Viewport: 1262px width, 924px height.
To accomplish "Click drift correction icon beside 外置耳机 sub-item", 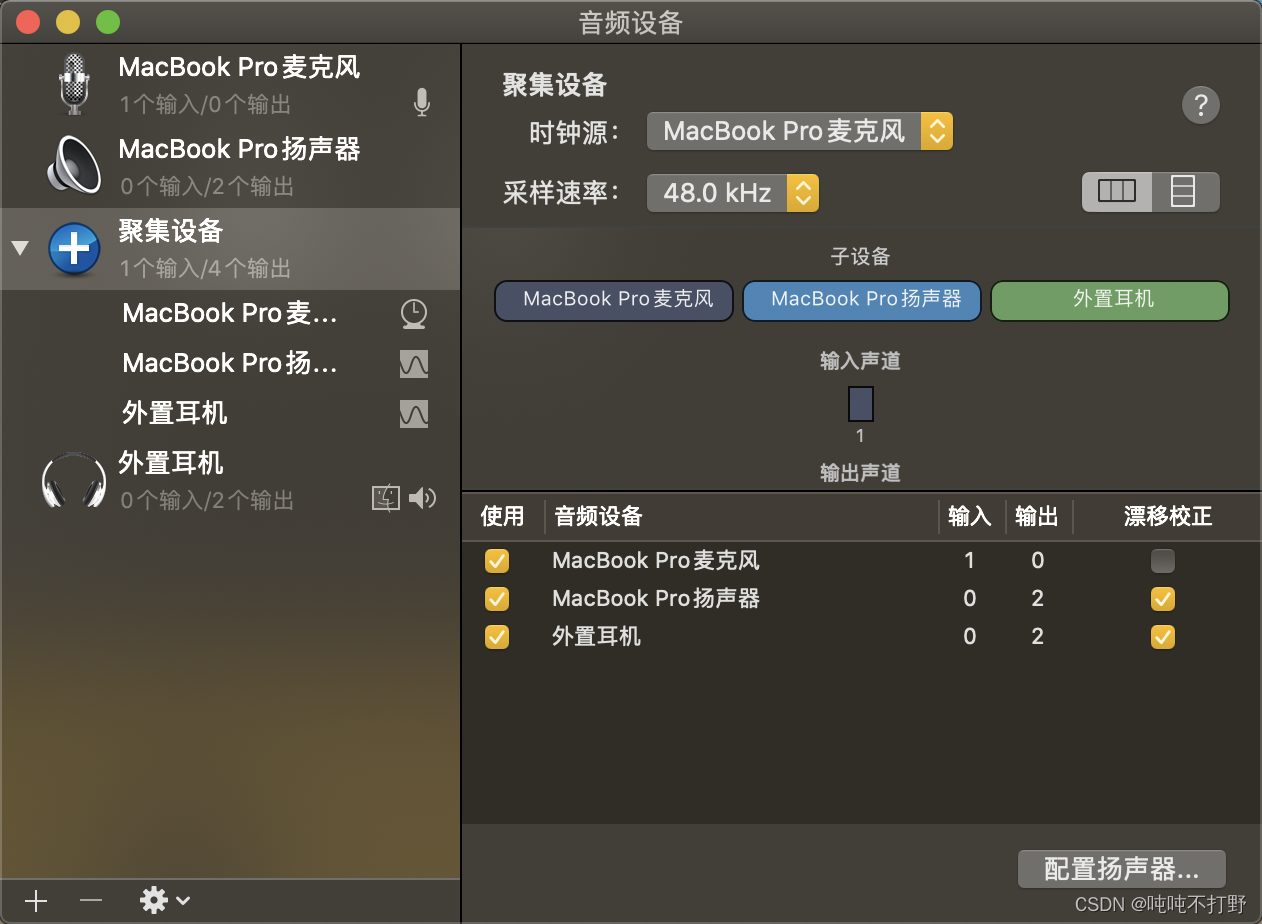I will pyautogui.click(x=414, y=414).
